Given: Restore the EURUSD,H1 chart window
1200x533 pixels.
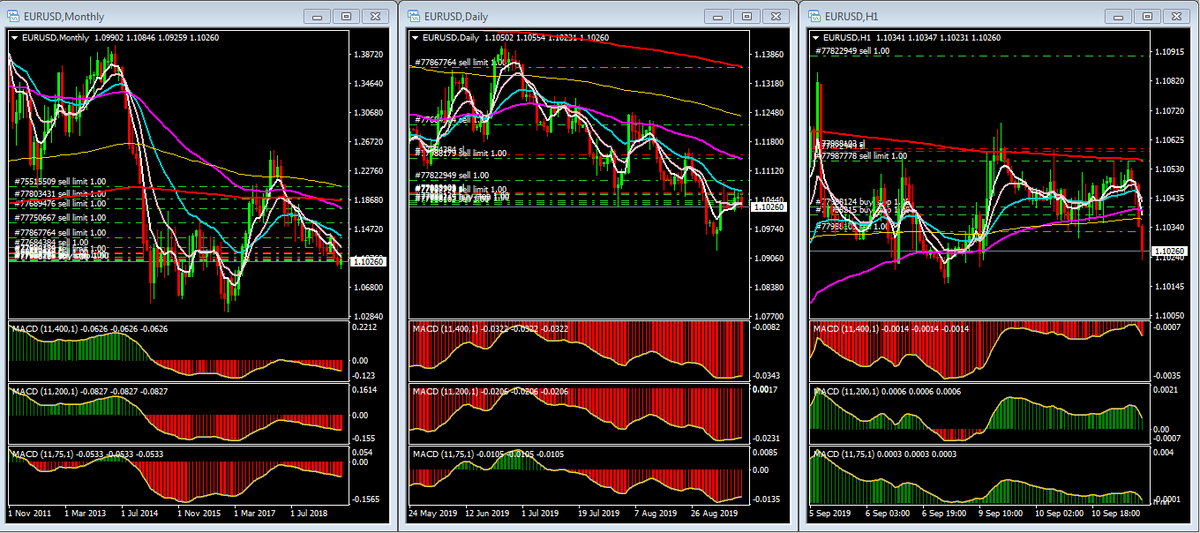Looking at the screenshot, I should 1147,16.
